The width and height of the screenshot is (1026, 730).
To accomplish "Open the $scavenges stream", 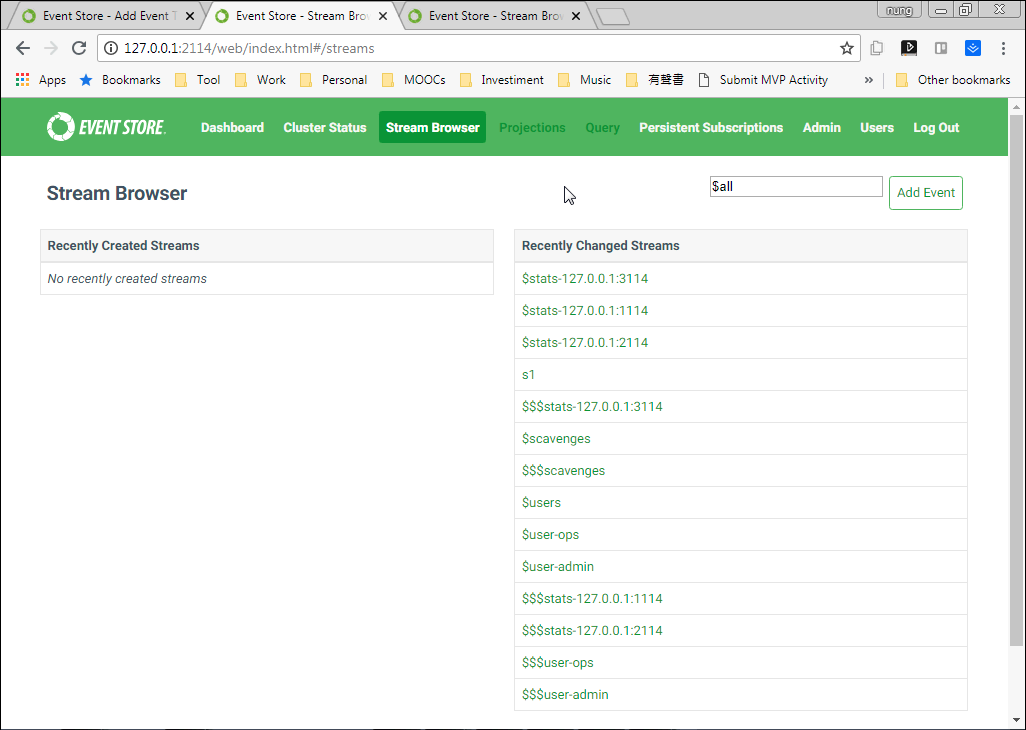I will coord(556,439).
